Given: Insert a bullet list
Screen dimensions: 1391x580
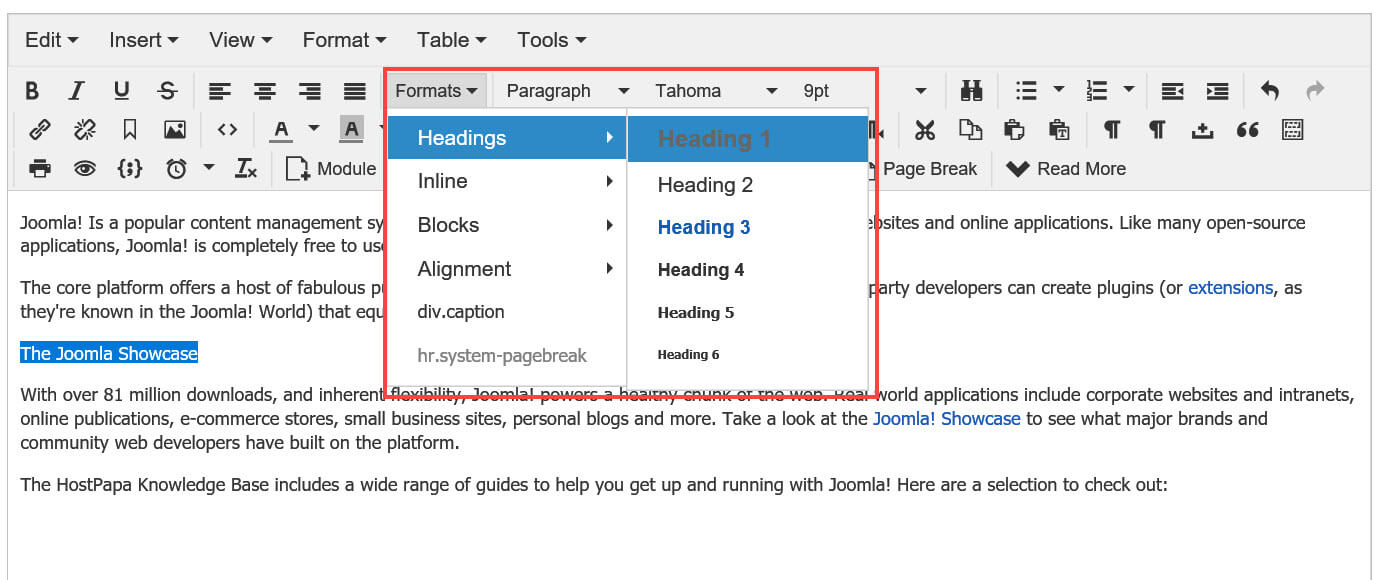Looking at the screenshot, I should point(1026,91).
